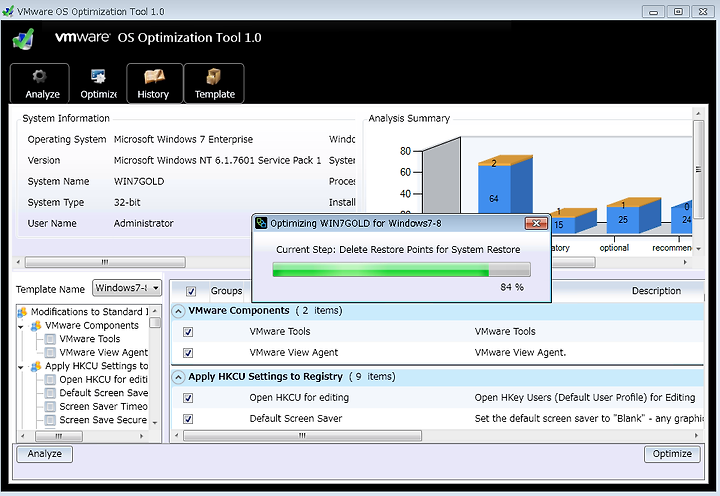Click Analysis Summary scroll up arrow
Screen dimensions: 720x496
698,113
